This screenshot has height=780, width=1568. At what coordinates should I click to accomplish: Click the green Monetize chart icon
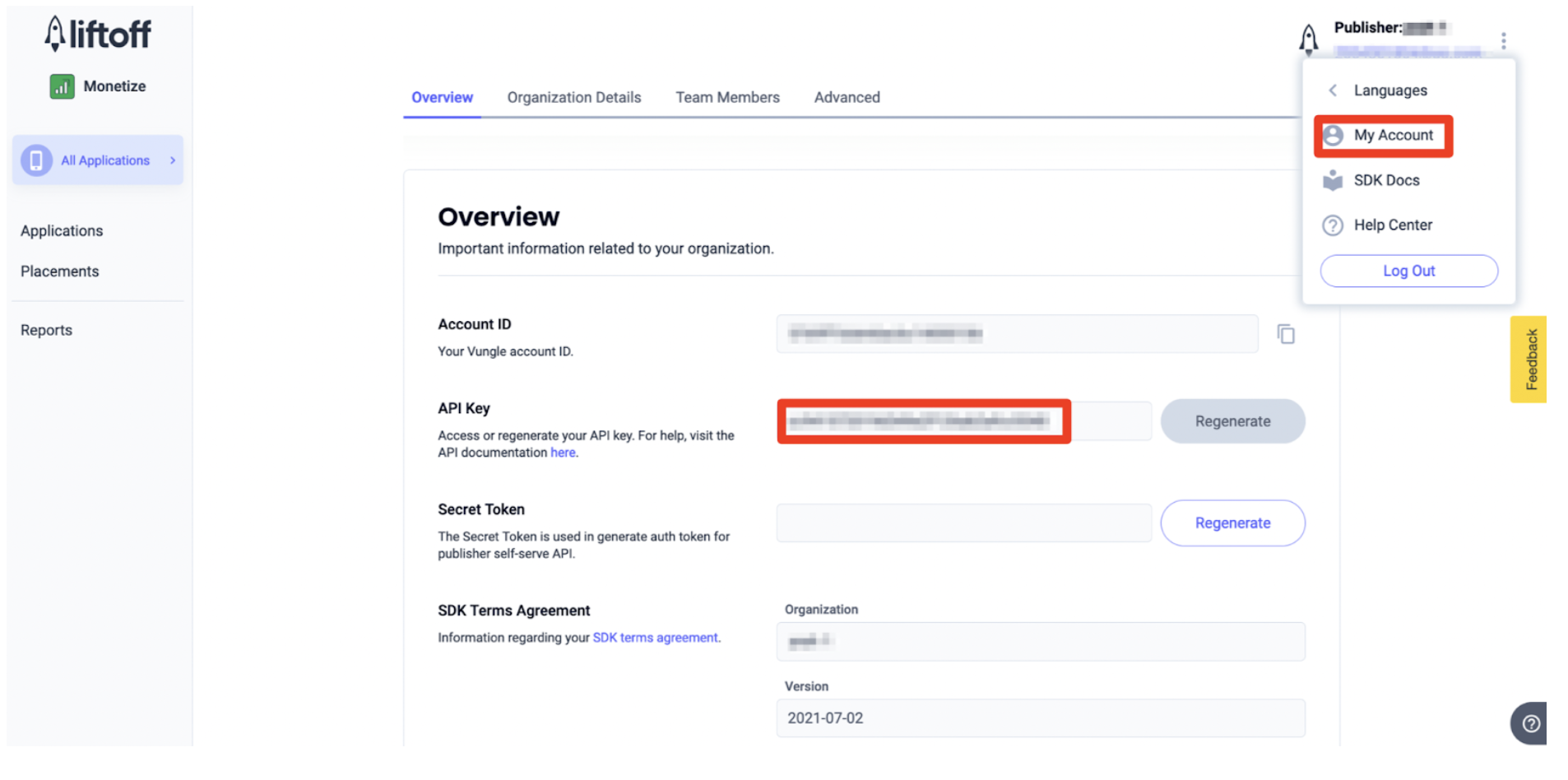pyautogui.click(x=62, y=86)
